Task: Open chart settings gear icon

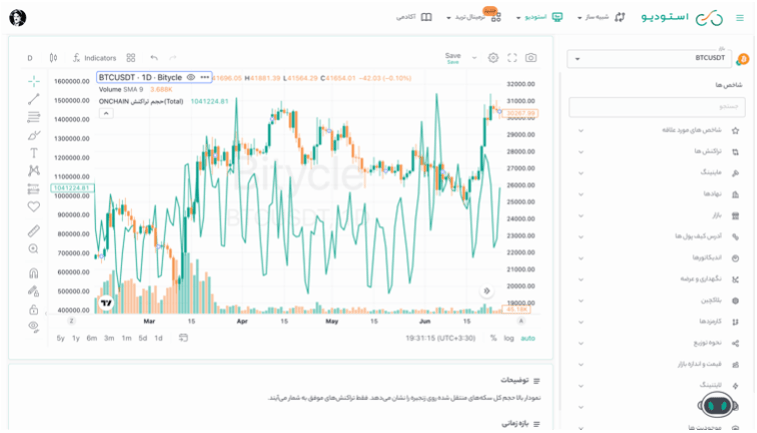Action: tap(493, 58)
